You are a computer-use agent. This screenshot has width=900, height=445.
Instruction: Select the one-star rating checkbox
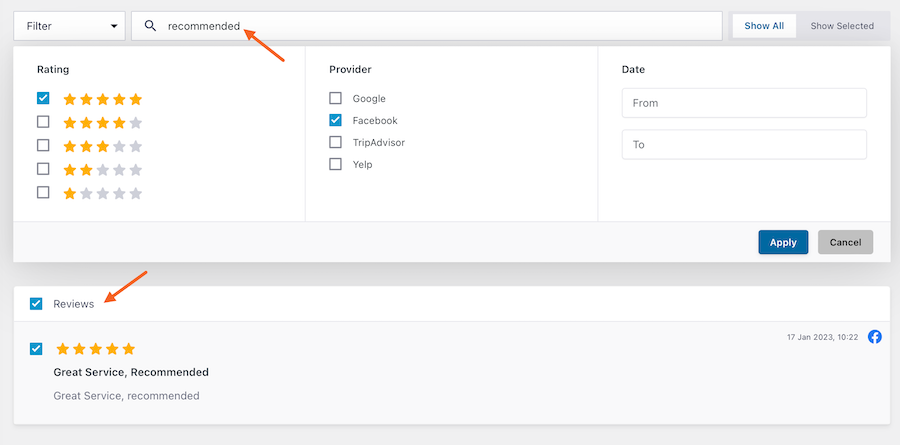coord(43,192)
